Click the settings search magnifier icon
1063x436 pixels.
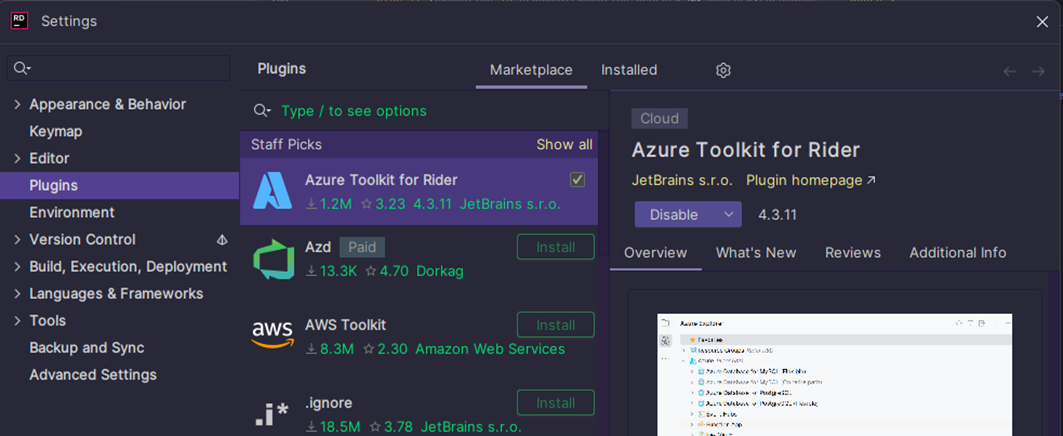click(22, 68)
